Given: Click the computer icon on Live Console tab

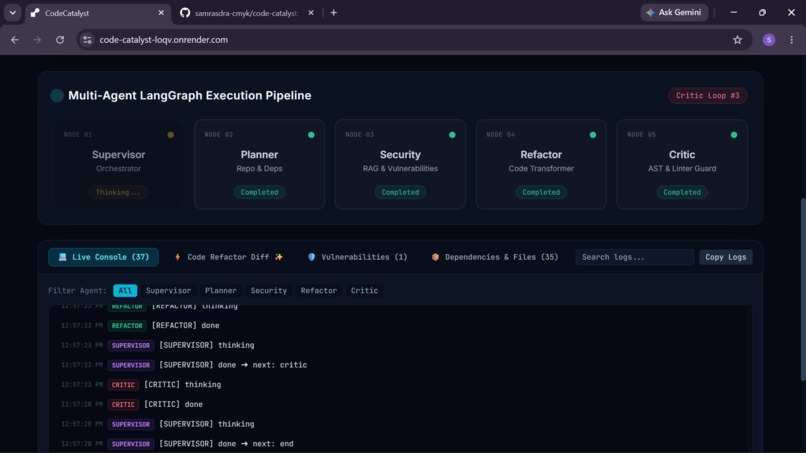Looking at the screenshot, I should (x=63, y=257).
